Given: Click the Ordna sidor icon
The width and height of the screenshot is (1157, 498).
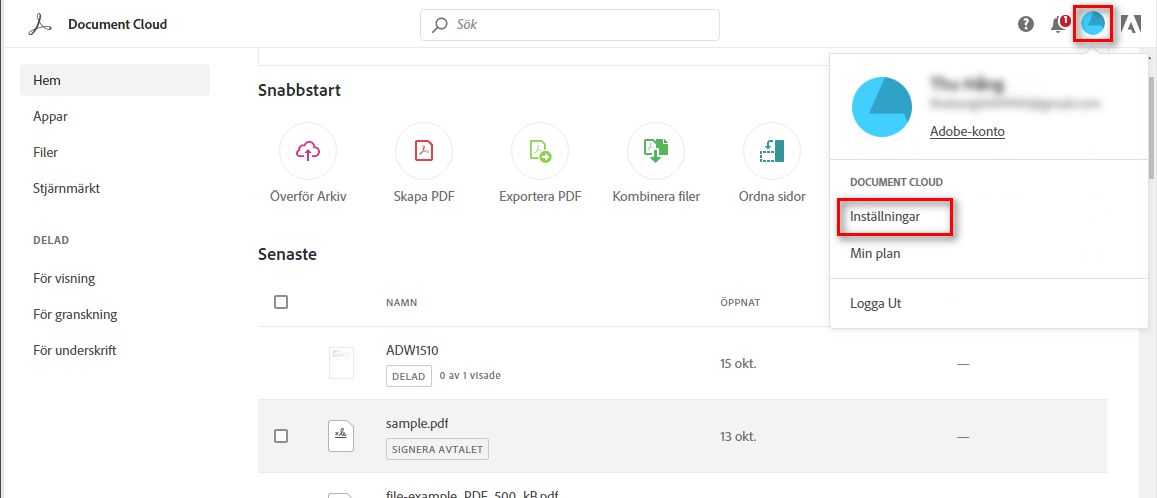Looking at the screenshot, I should click(772, 151).
